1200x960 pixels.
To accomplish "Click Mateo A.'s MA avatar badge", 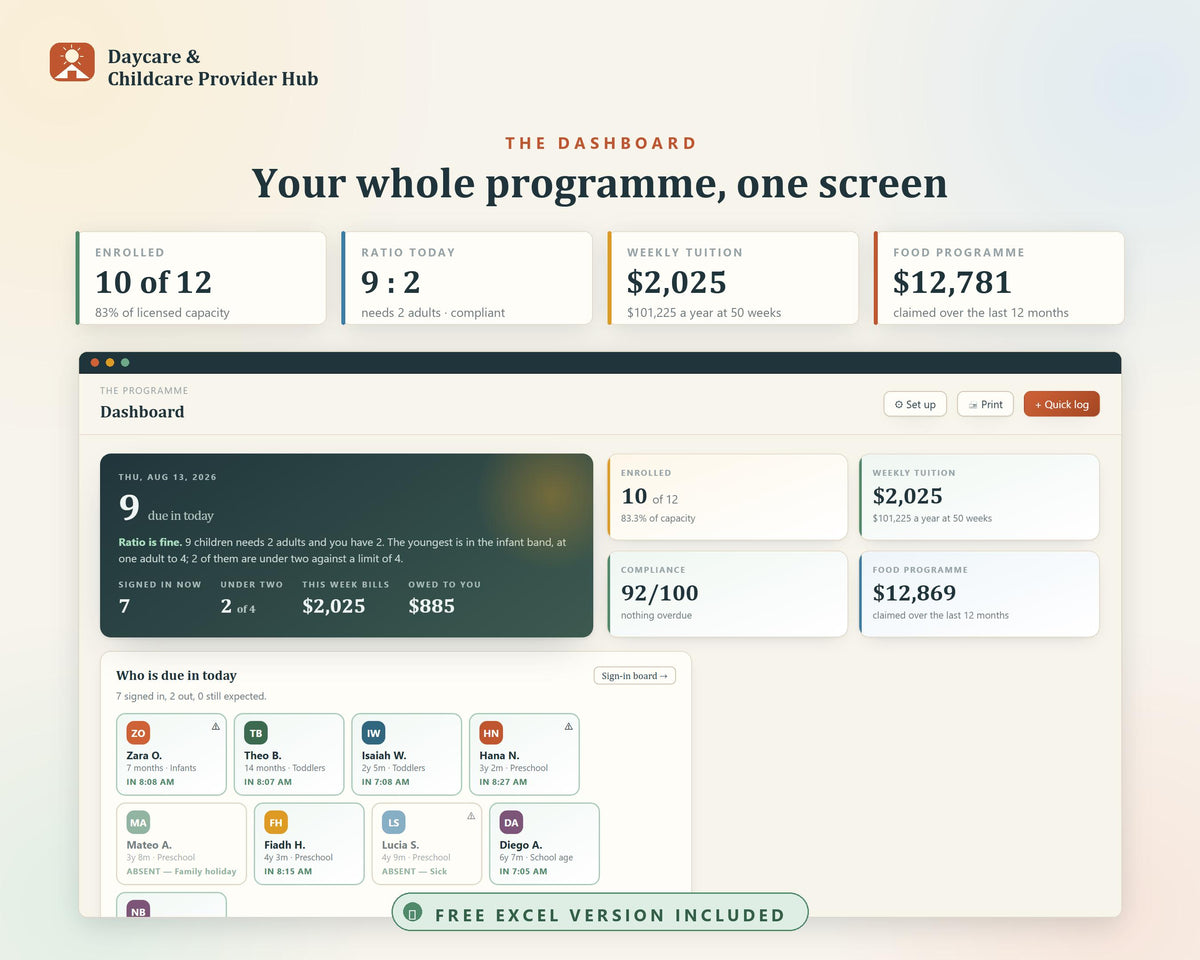I will tap(138, 822).
